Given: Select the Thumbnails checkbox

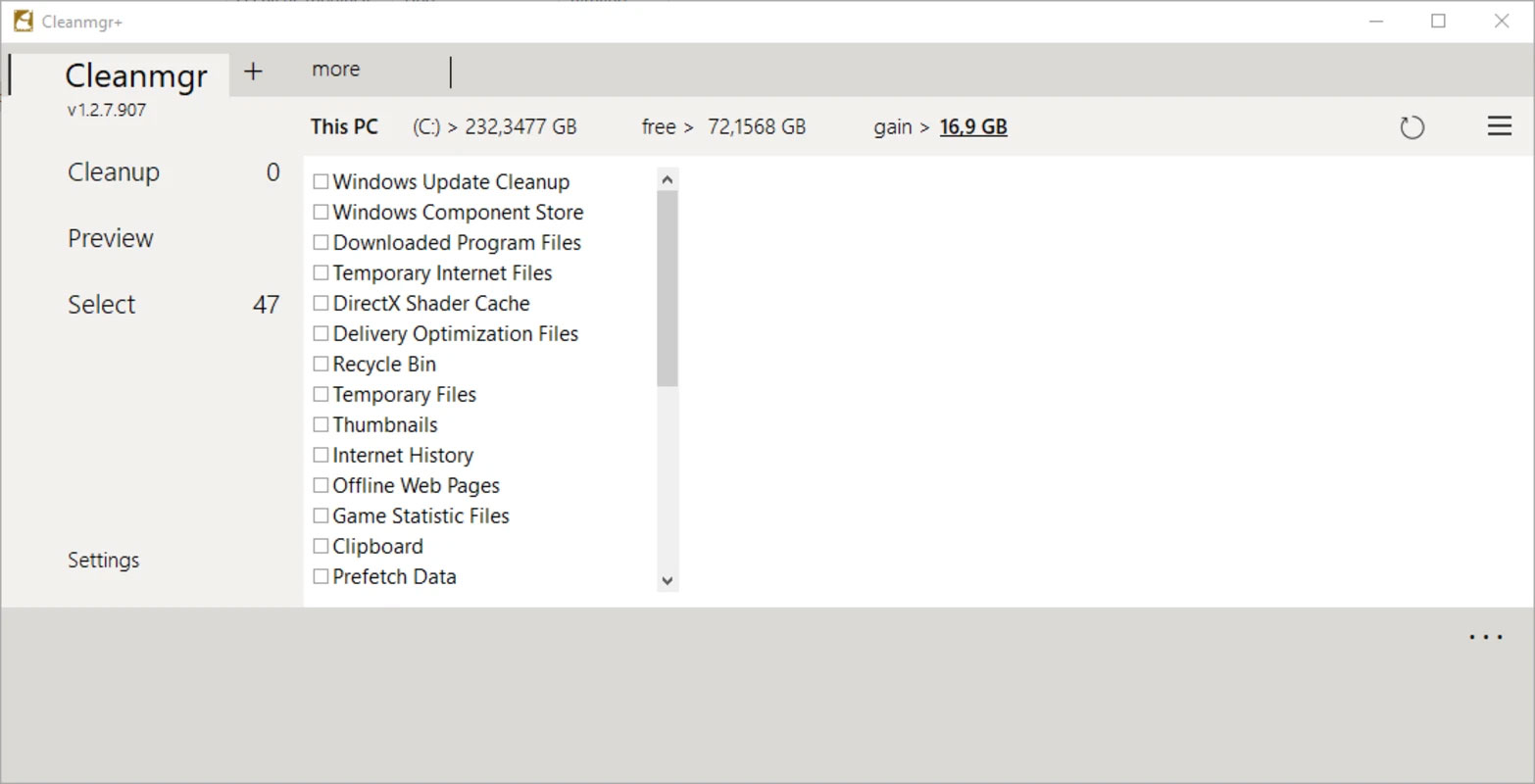Looking at the screenshot, I should (x=321, y=424).
